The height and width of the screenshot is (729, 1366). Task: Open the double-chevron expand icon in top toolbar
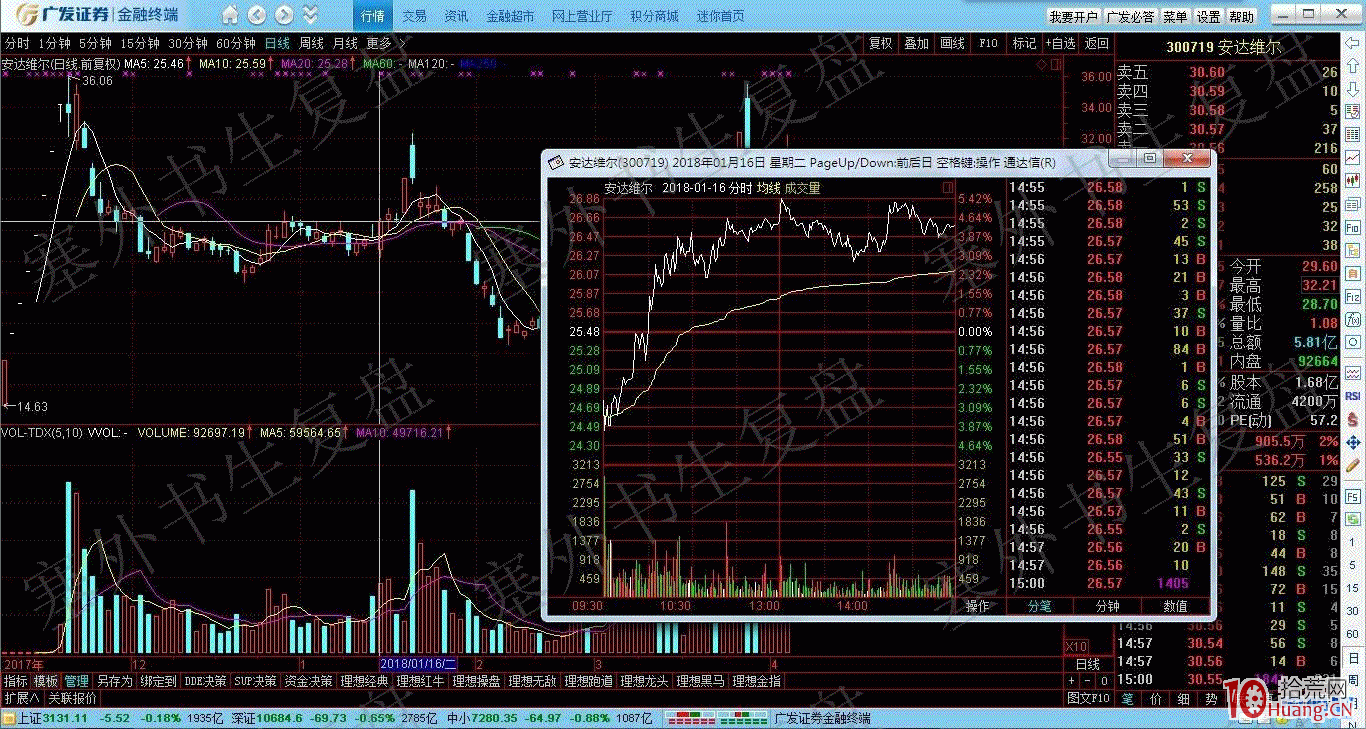310,15
